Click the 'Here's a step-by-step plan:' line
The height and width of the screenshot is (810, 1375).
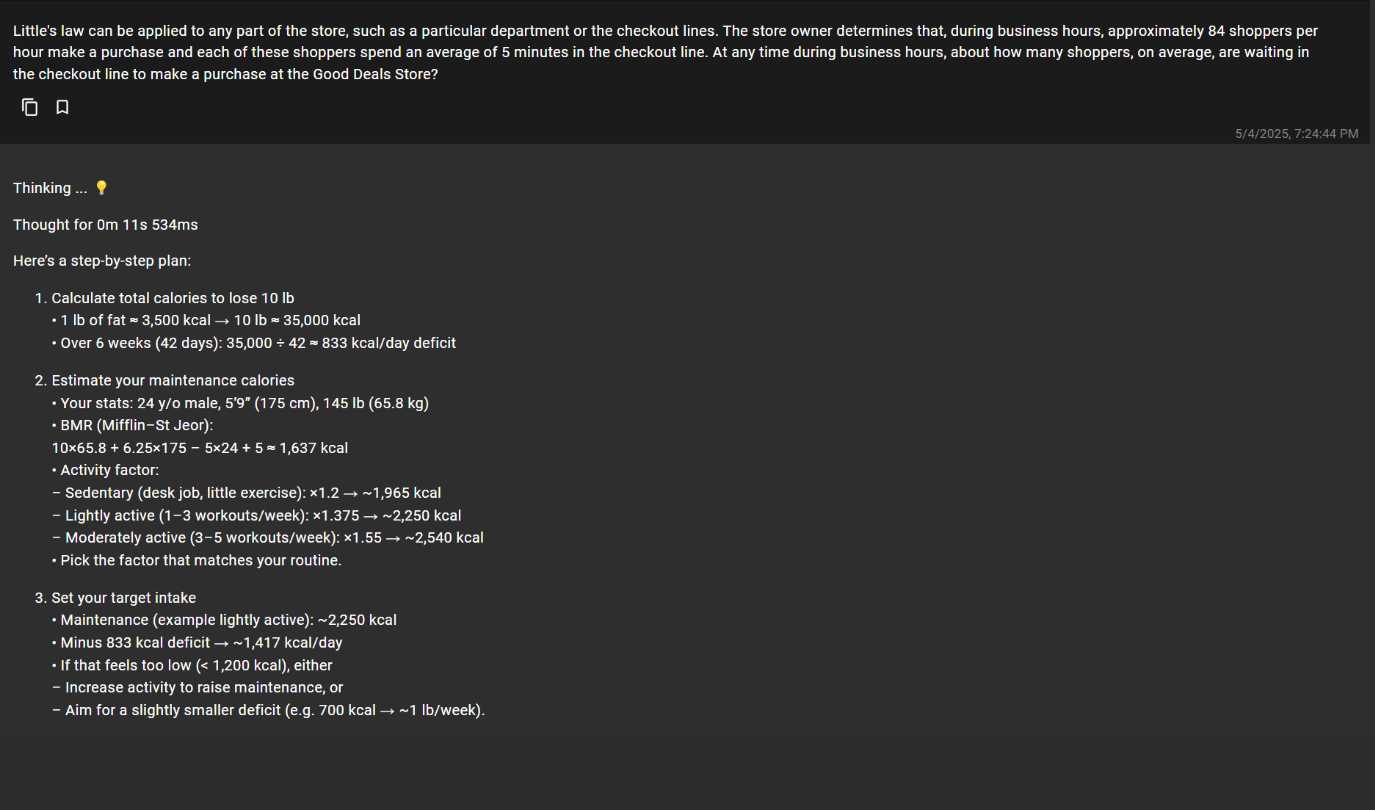click(x=102, y=261)
